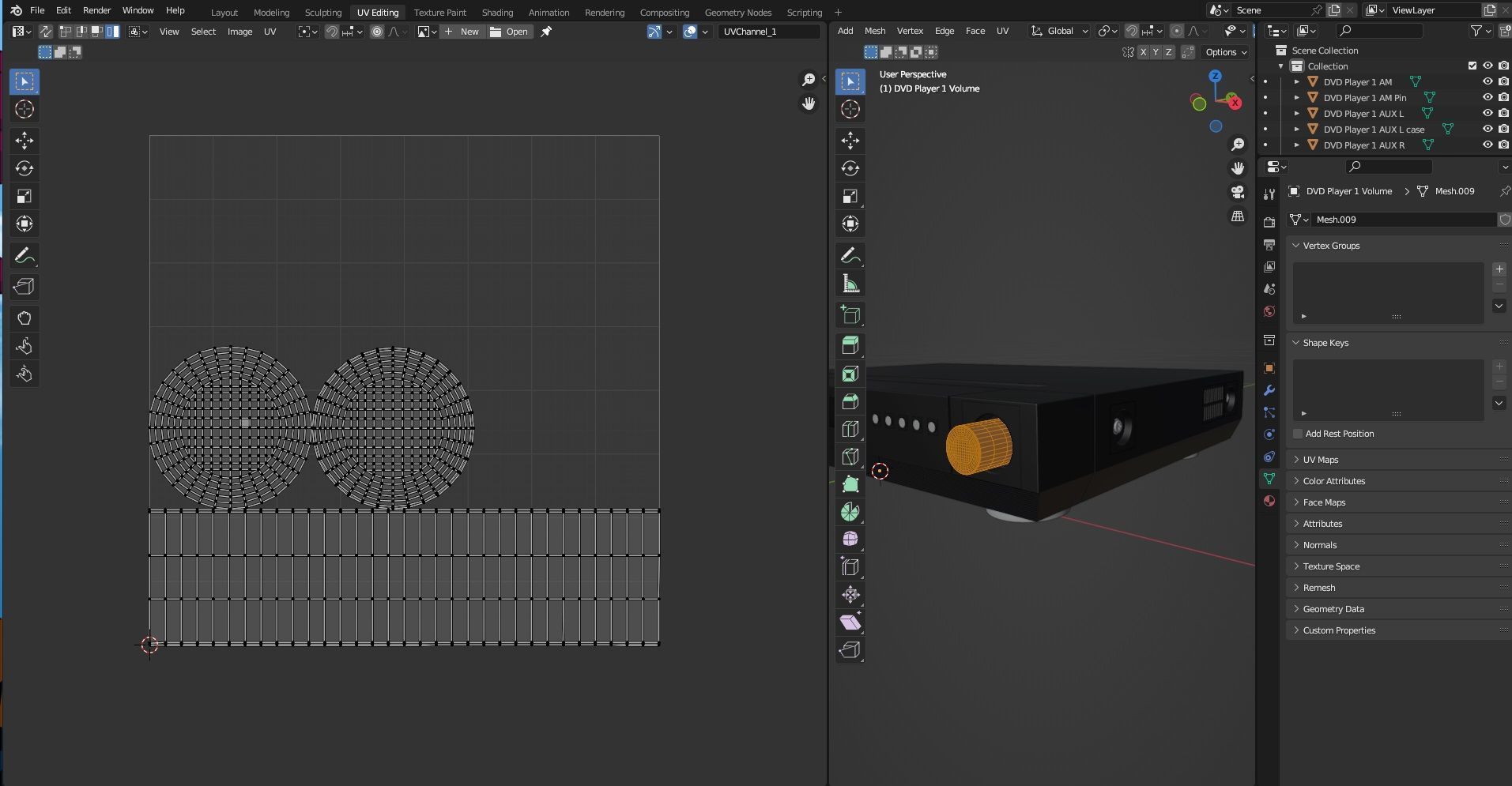This screenshot has height=786, width=1512.
Task: Activate the Edge Slide tool
Action: [x=850, y=567]
